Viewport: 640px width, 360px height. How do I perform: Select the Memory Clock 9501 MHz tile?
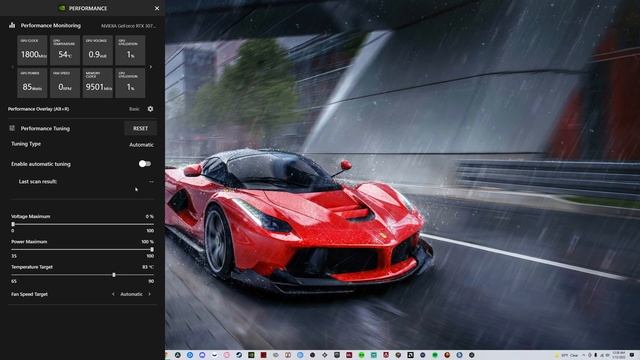(x=98, y=83)
